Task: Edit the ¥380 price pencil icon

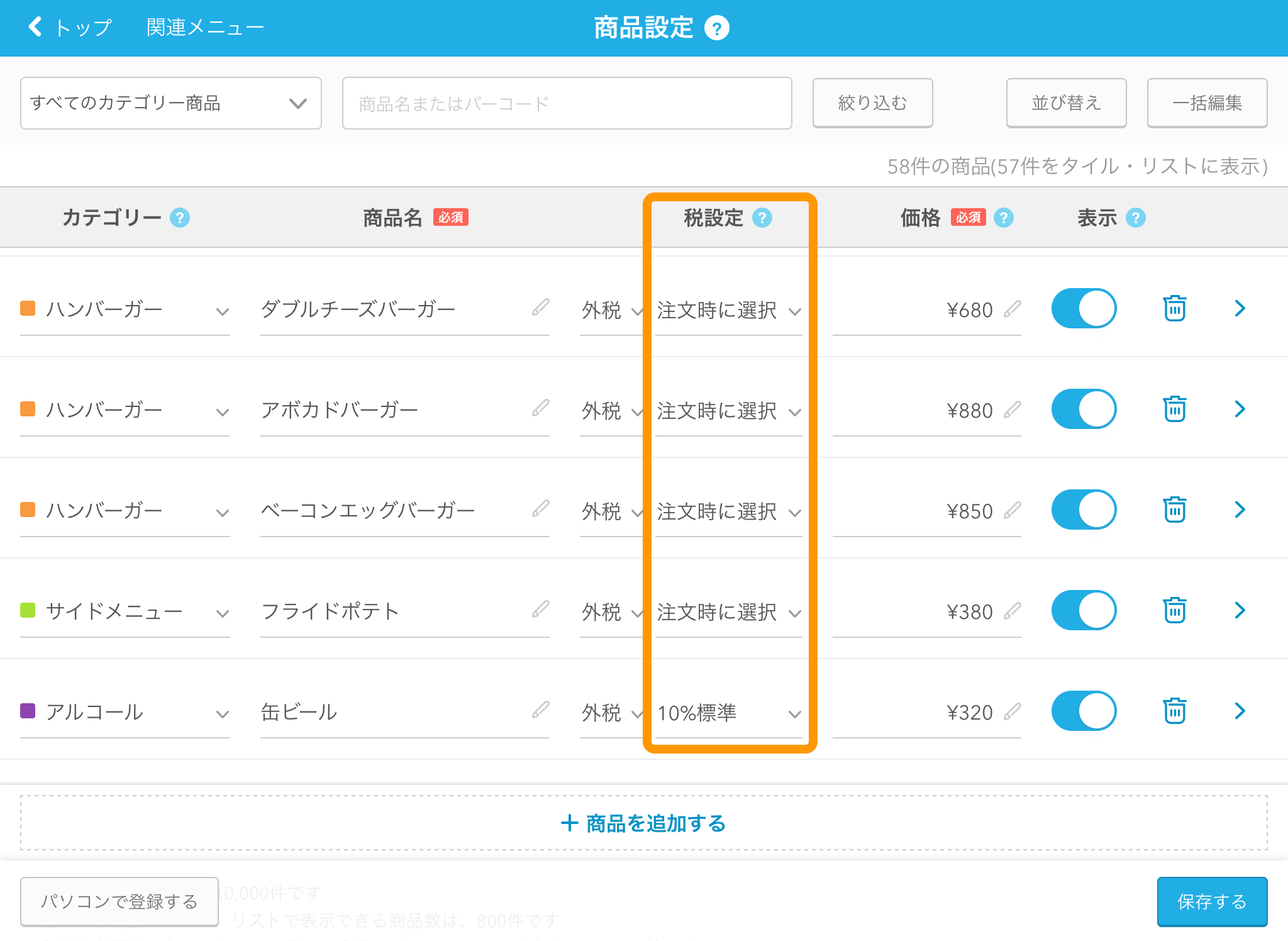Action: 1012,611
